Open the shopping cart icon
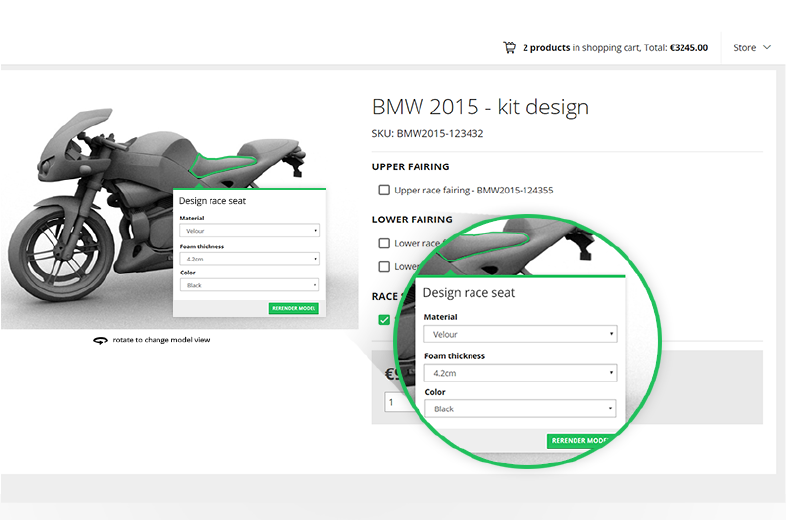Viewport: 786px width, 520px height. pos(509,48)
